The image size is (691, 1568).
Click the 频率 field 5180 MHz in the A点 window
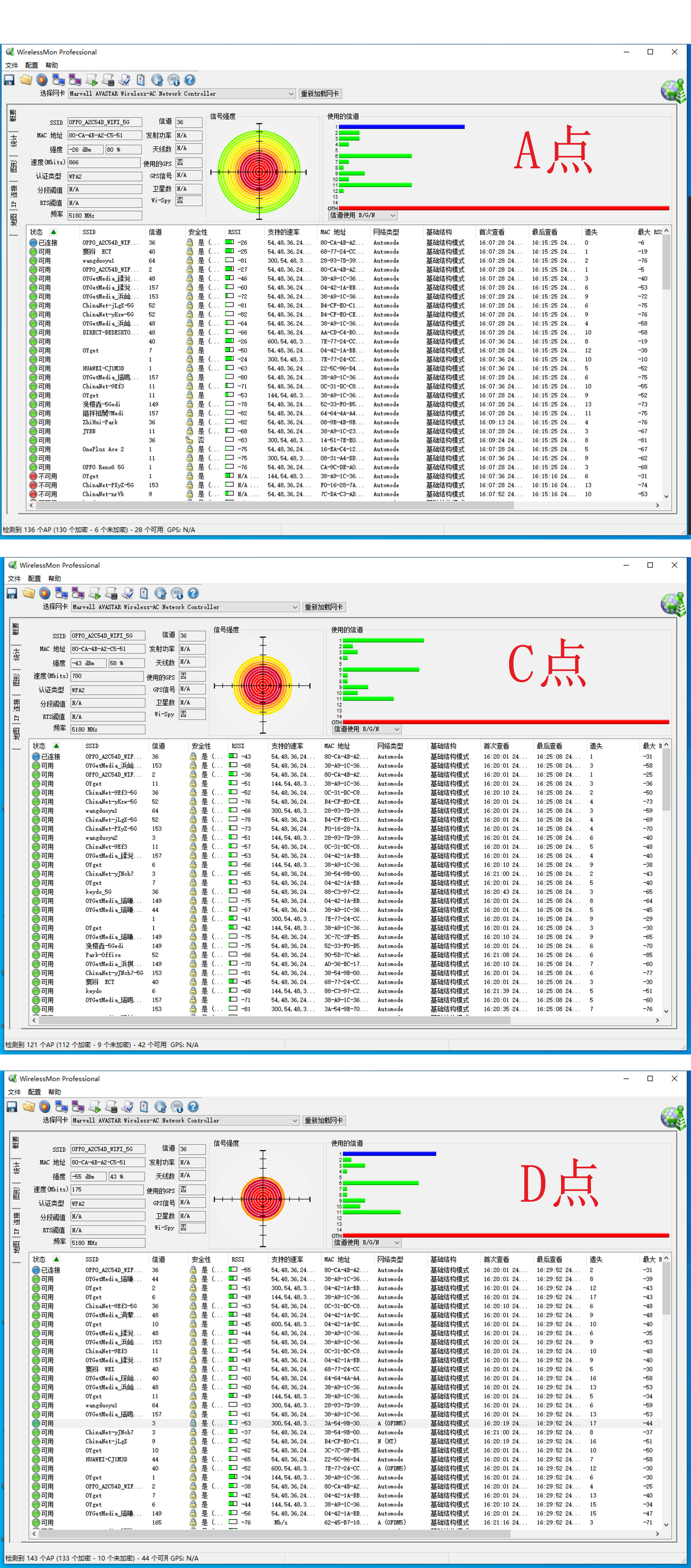point(104,216)
